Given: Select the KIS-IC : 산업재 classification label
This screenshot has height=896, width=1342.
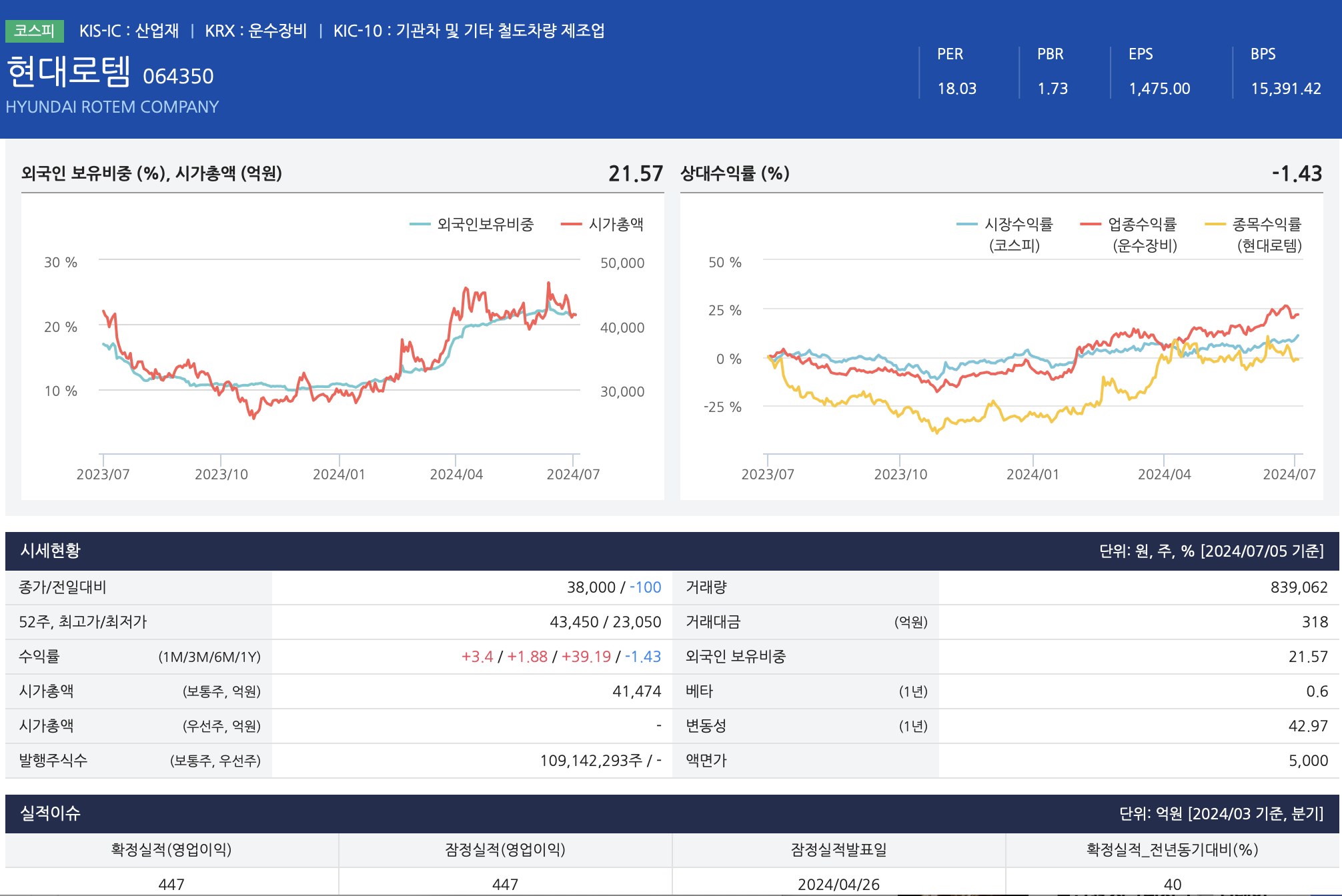Looking at the screenshot, I should click(x=129, y=31).
